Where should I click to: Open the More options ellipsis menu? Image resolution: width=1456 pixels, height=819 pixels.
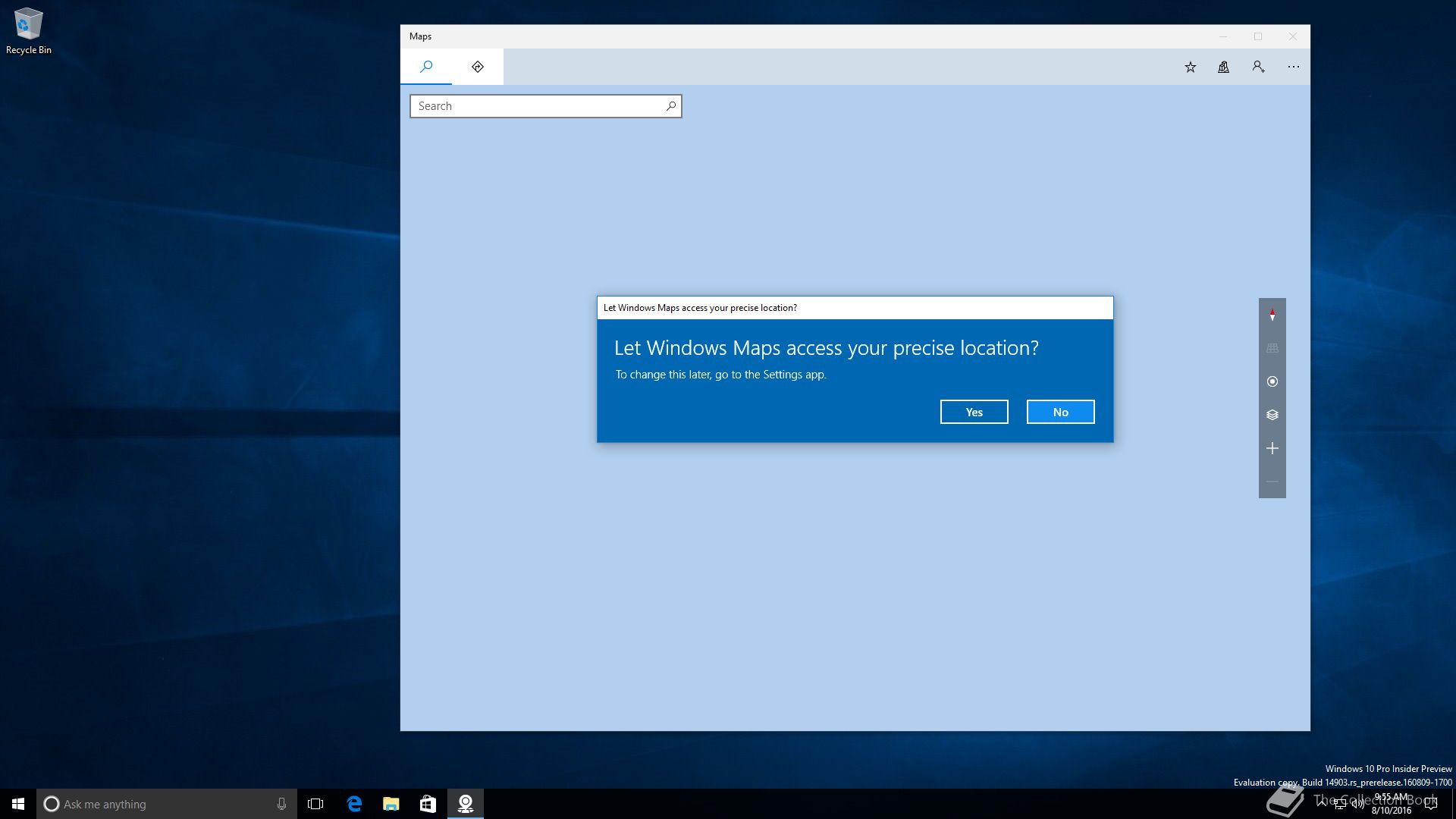1294,67
